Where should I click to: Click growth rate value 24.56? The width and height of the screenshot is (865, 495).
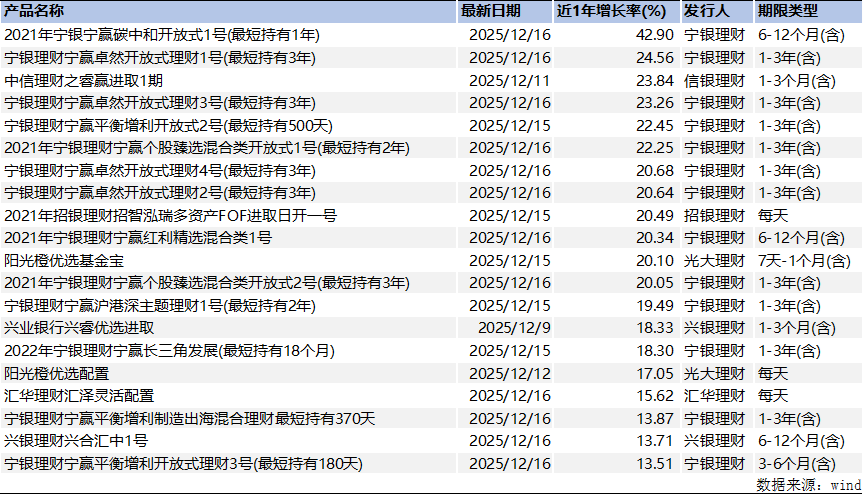[655, 58]
